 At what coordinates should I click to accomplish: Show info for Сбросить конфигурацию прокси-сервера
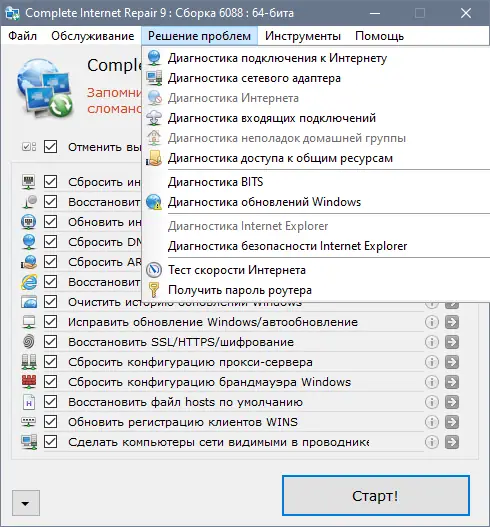coord(432,362)
